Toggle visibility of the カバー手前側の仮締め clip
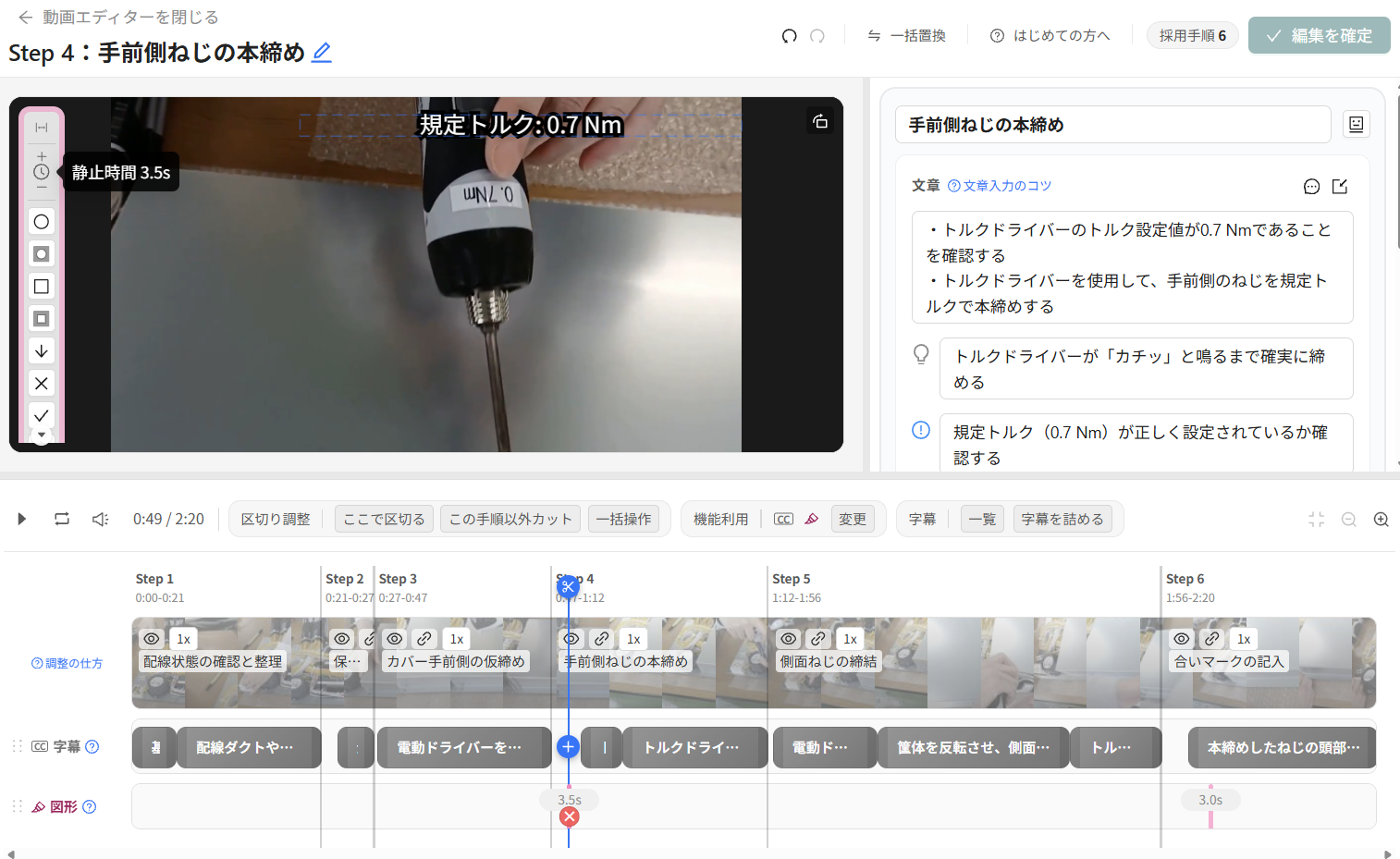The height and width of the screenshot is (859, 1400). 395,639
